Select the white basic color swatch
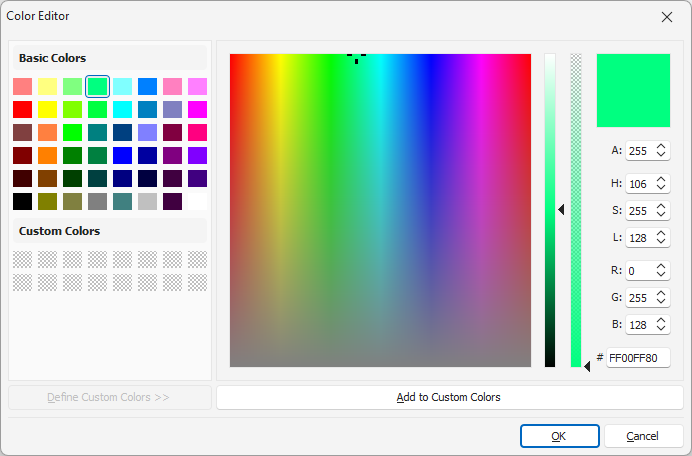 (x=197, y=201)
